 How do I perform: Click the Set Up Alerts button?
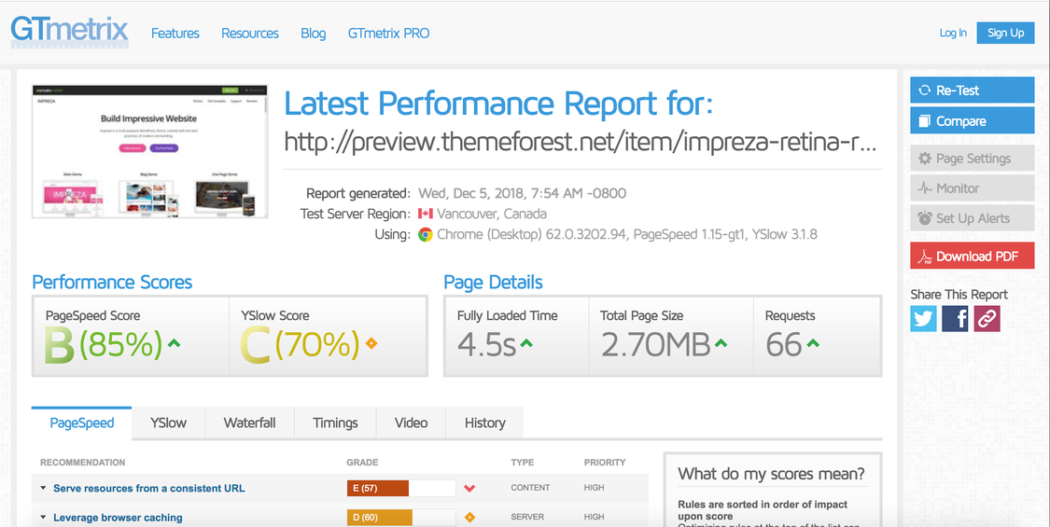[x=972, y=218]
